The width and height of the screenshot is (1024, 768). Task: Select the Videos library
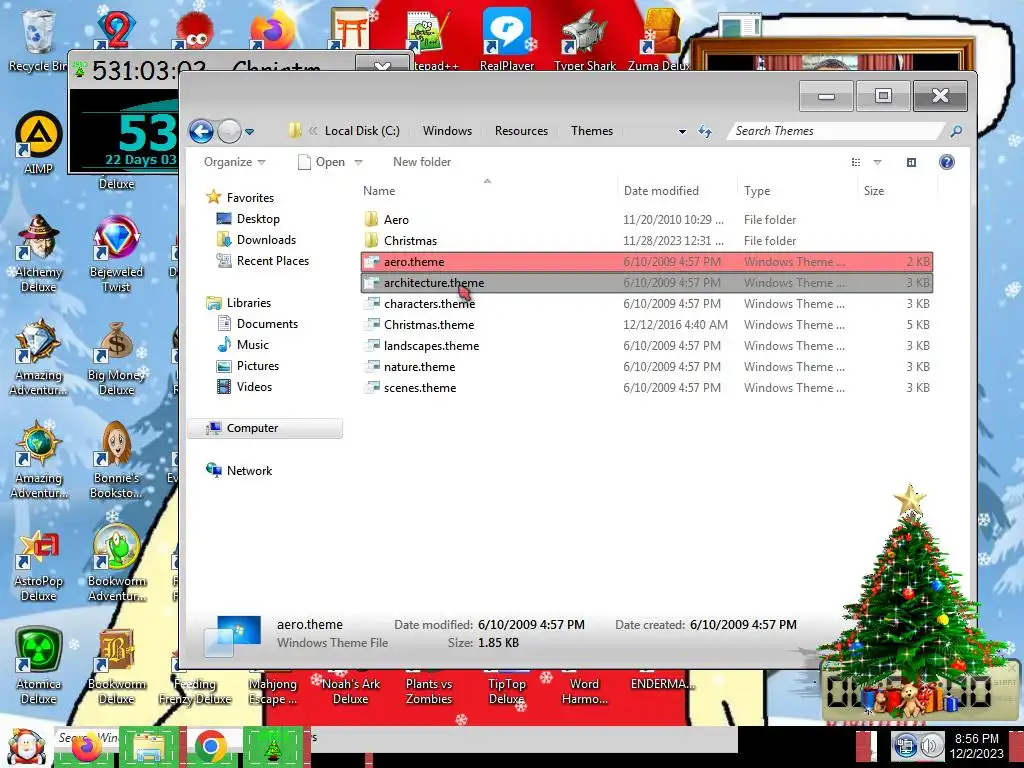point(244,387)
